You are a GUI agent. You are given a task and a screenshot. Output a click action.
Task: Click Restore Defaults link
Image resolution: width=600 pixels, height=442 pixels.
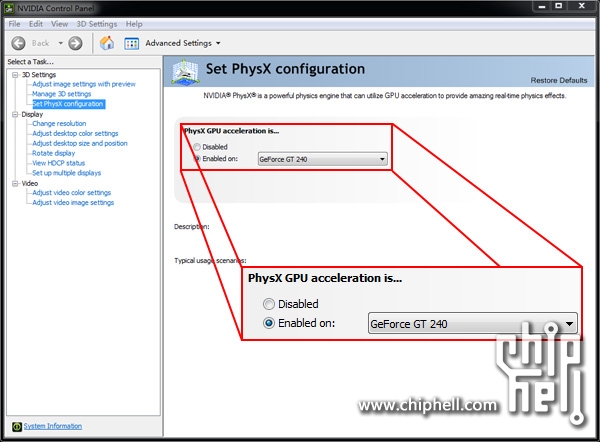pyautogui.click(x=559, y=80)
